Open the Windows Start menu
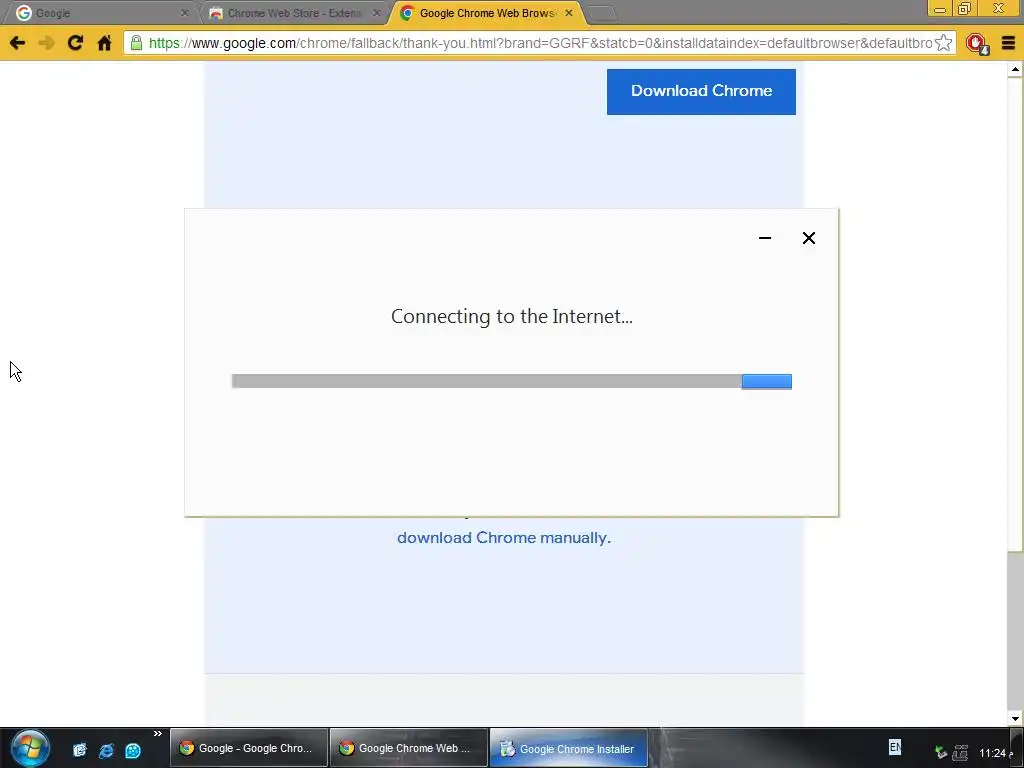 (x=30, y=748)
